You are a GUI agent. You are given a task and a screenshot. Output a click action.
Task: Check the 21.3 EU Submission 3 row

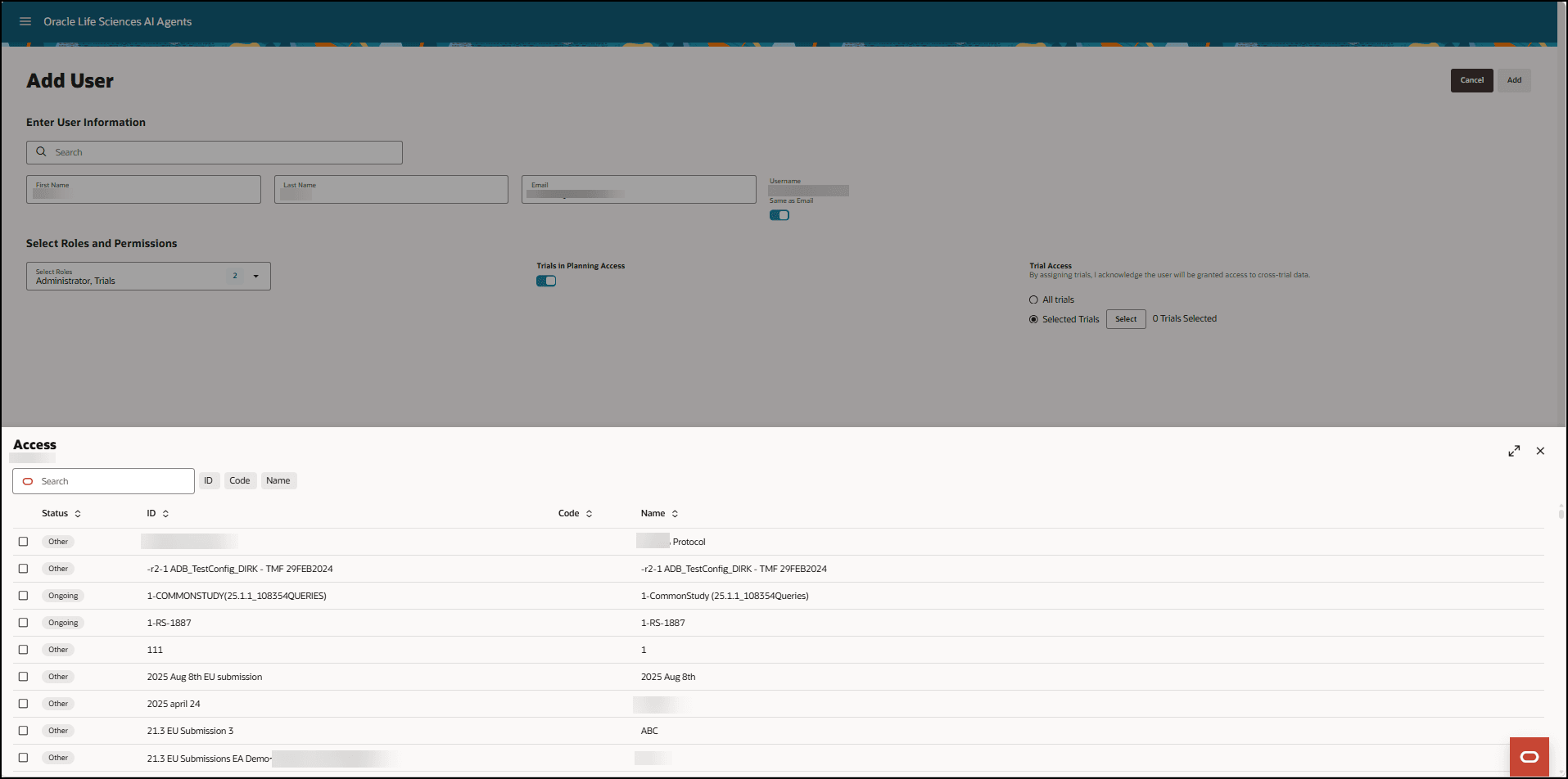point(23,731)
